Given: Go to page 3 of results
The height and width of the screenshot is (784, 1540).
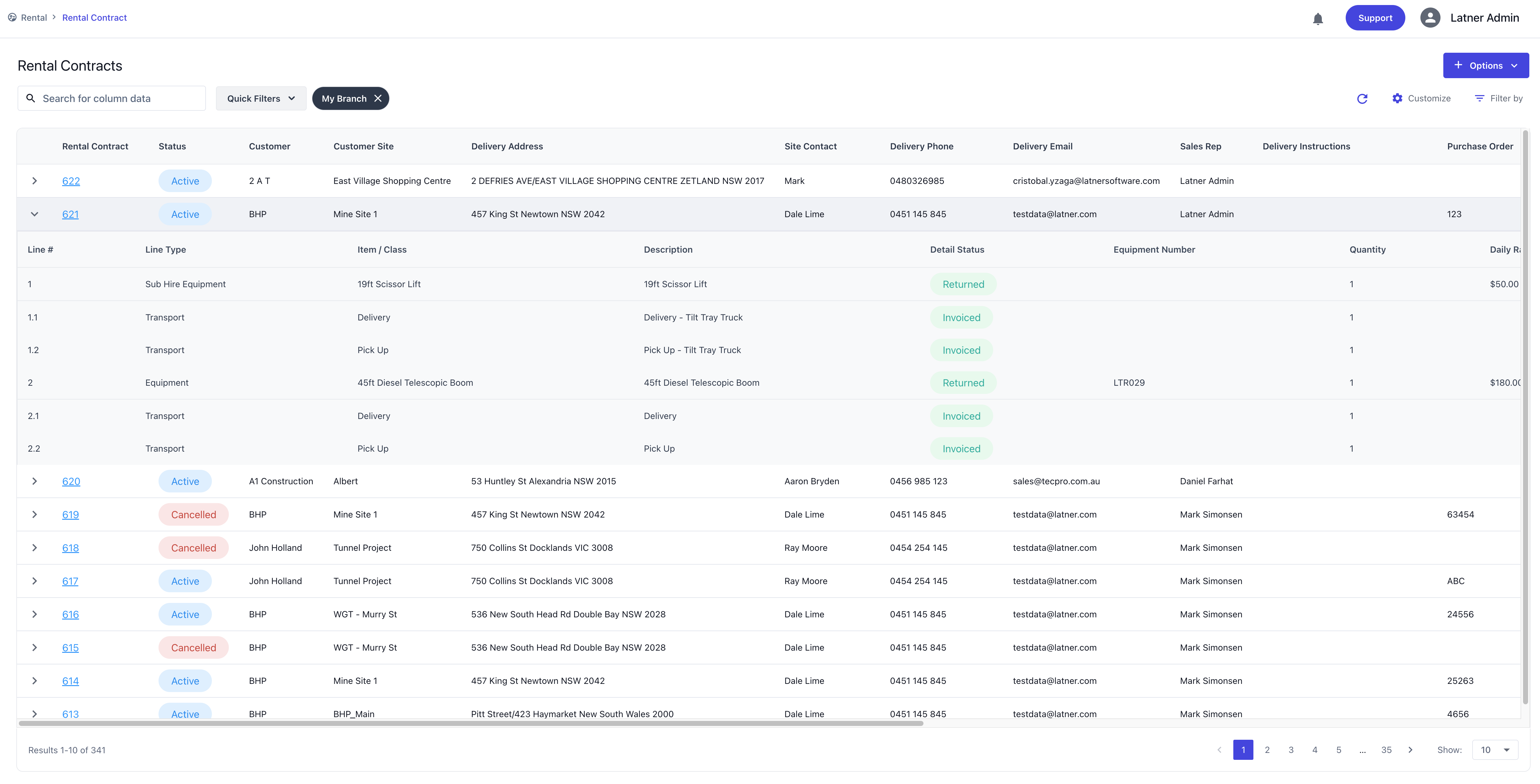Looking at the screenshot, I should [x=1291, y=750].
